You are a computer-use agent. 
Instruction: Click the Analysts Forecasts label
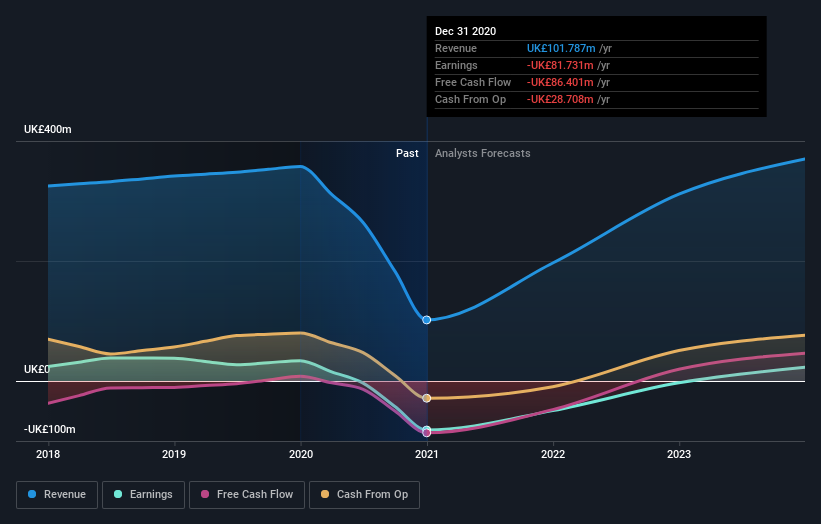click(x=482, y=153)
